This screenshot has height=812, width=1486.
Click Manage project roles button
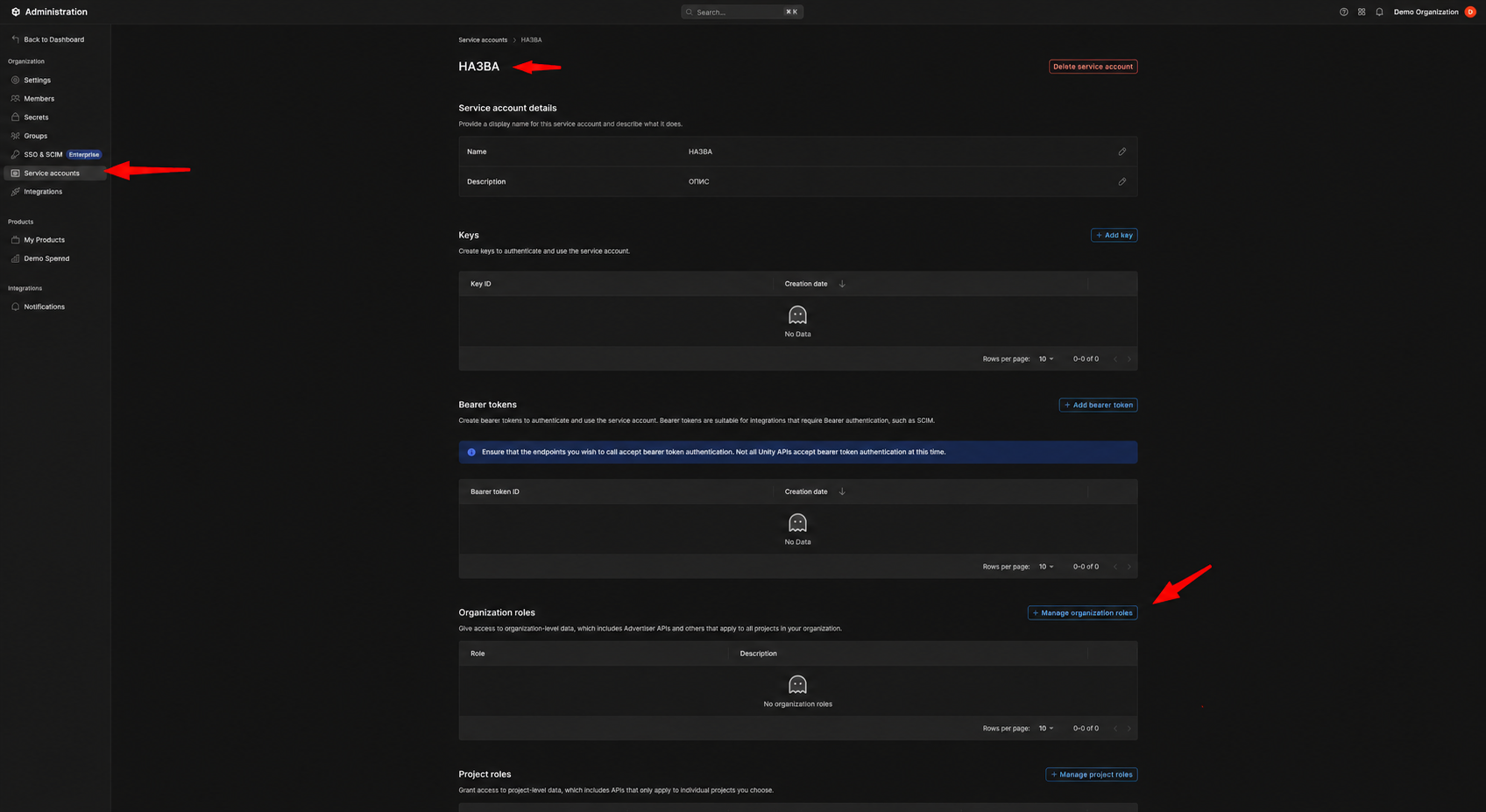click(x=1091, y=774)
